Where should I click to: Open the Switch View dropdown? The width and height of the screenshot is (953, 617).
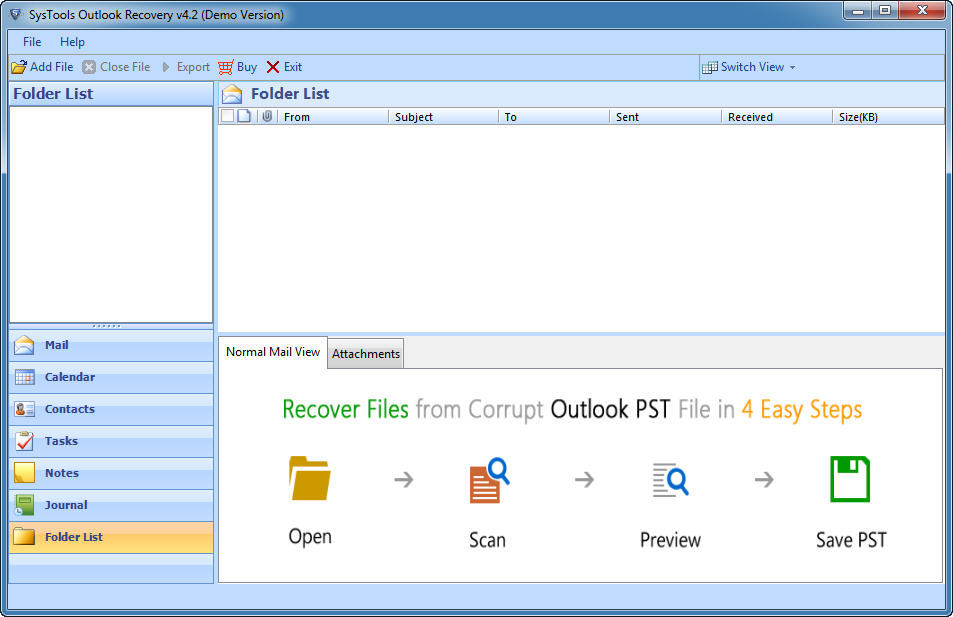(x=749, y=67)
